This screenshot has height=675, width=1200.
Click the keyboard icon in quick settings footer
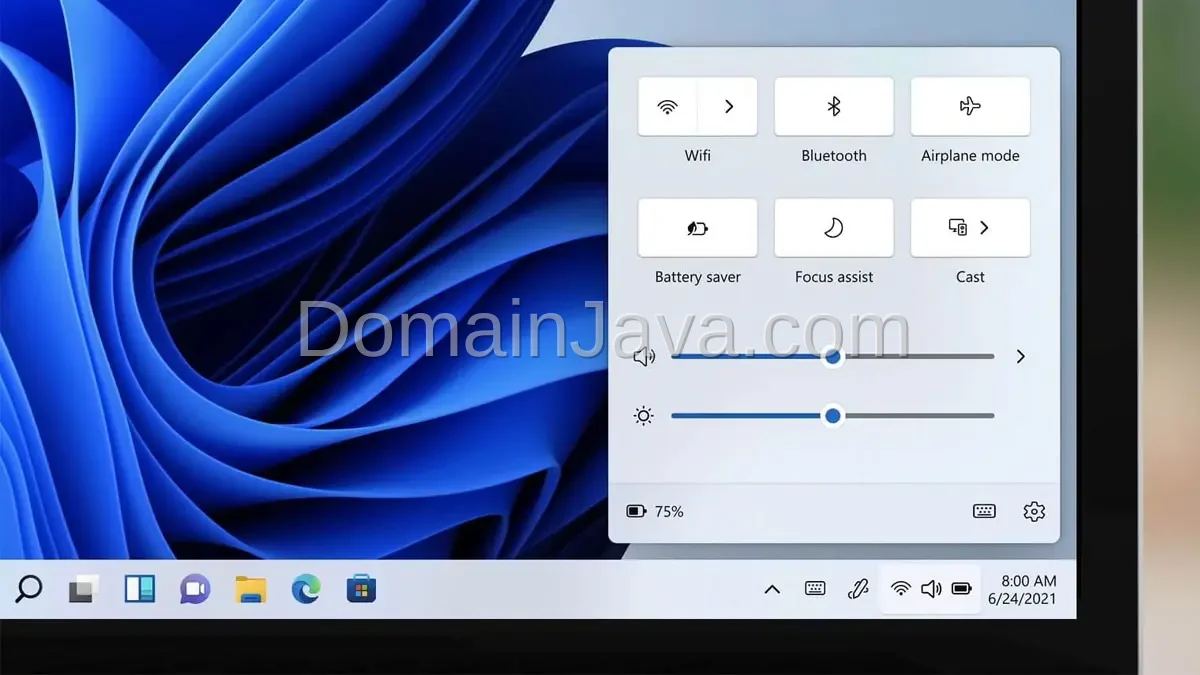984,511
